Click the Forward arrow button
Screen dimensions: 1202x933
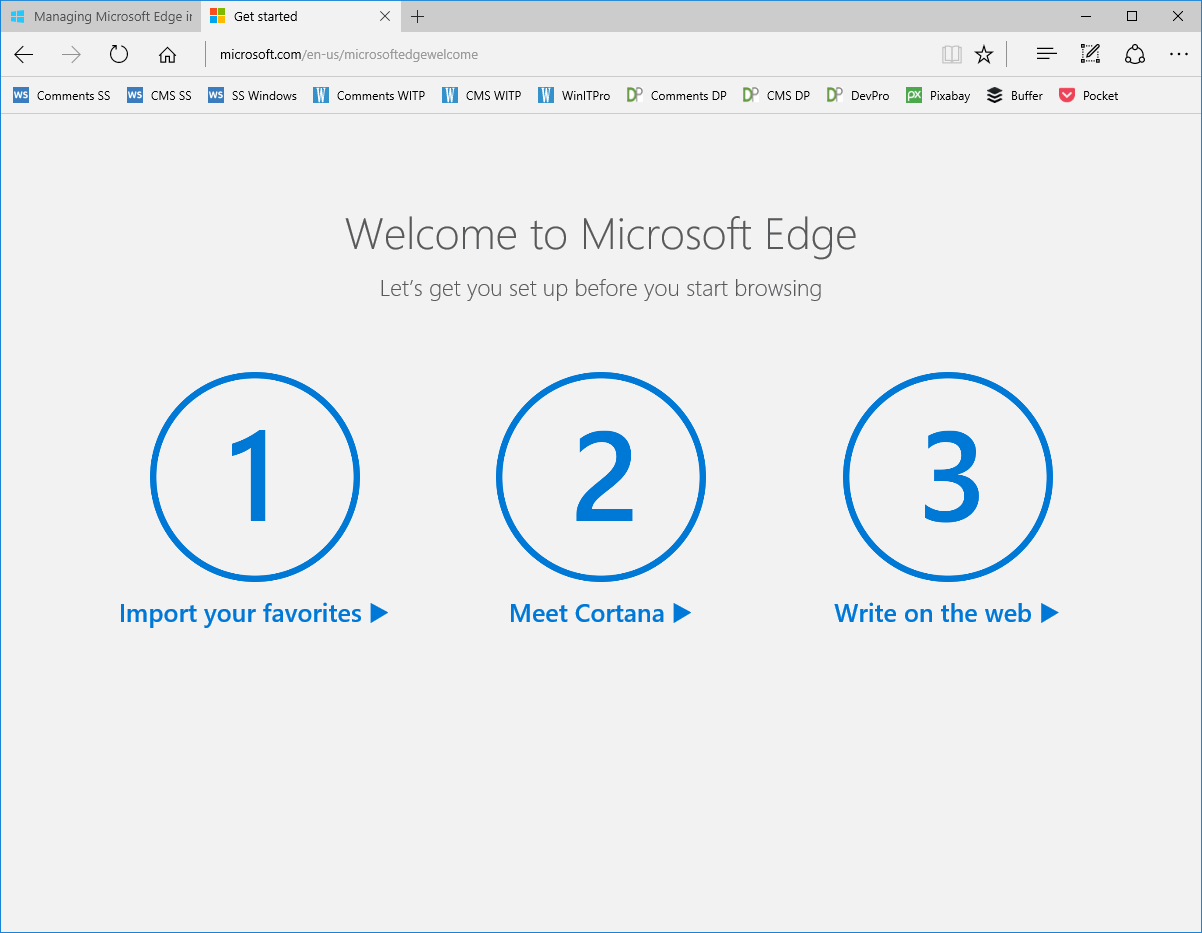pyautogui.click(x=71, y=55)
